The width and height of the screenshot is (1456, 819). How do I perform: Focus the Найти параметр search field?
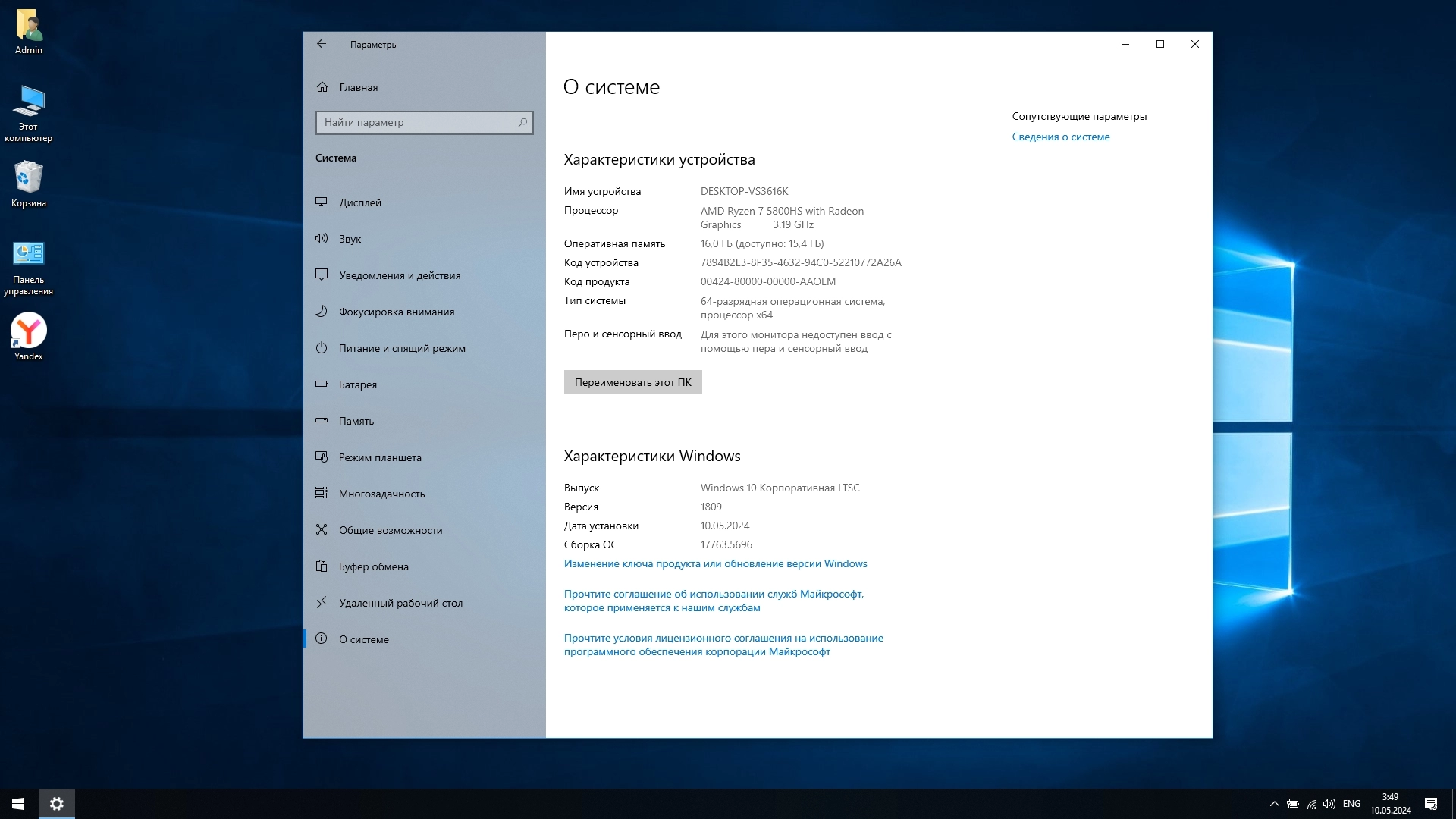[416, 122]
